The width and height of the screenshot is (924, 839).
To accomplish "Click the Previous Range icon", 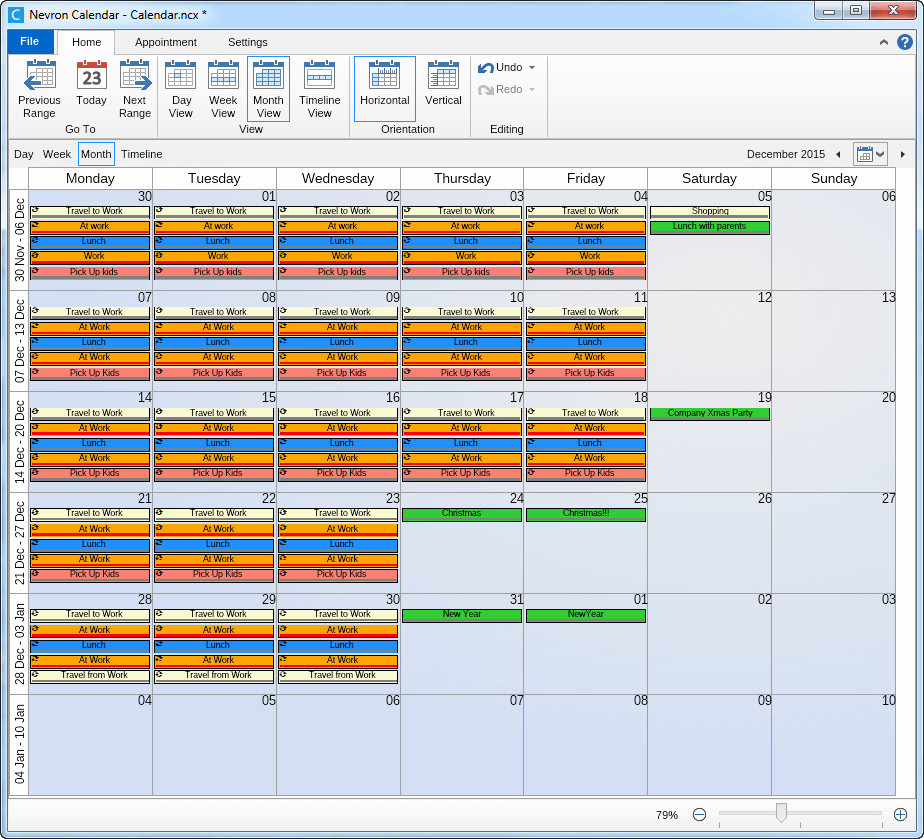I will click(x=39, y=76).
